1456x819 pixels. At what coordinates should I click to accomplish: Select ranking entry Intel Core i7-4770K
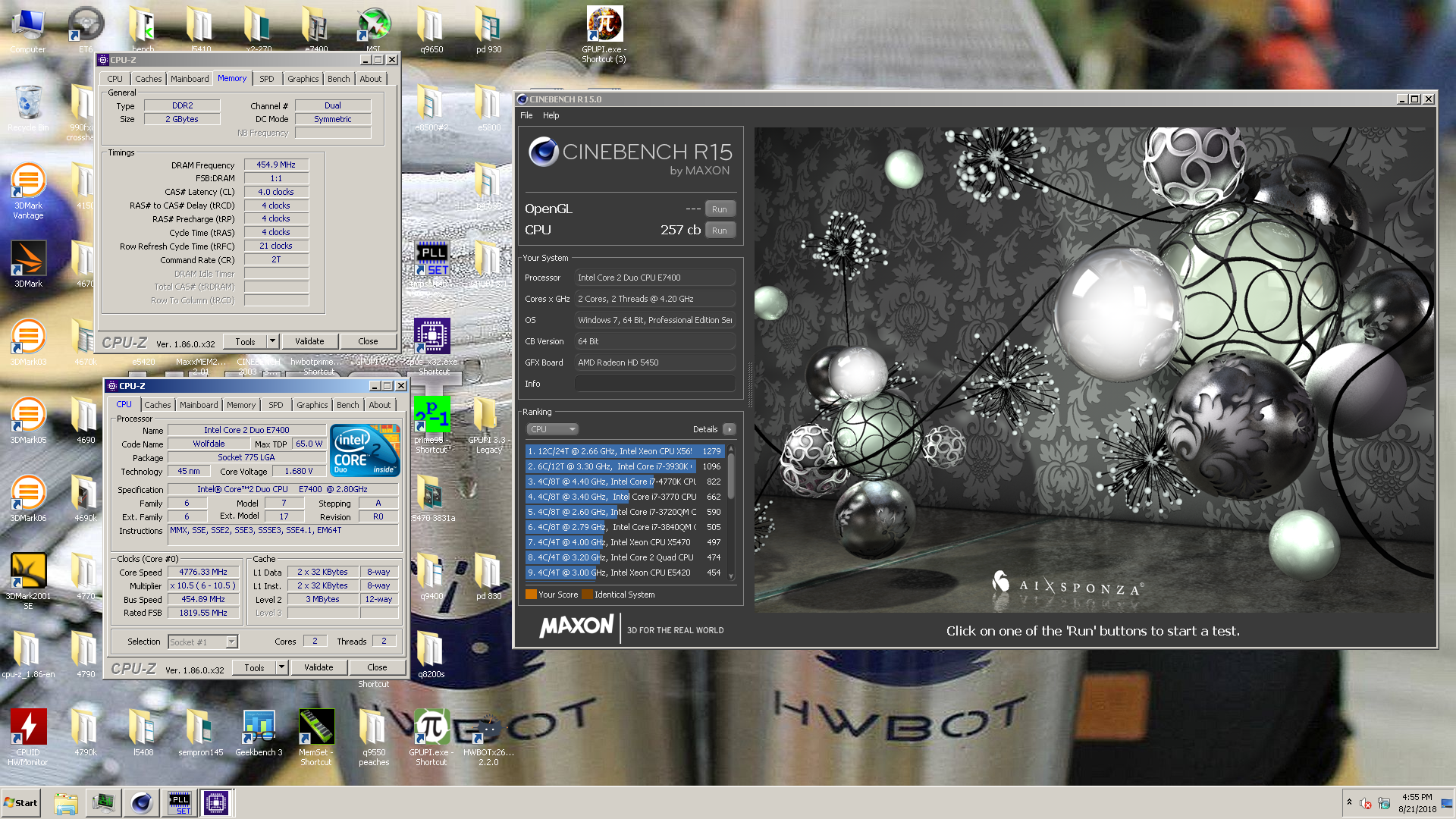pos(624,482)
